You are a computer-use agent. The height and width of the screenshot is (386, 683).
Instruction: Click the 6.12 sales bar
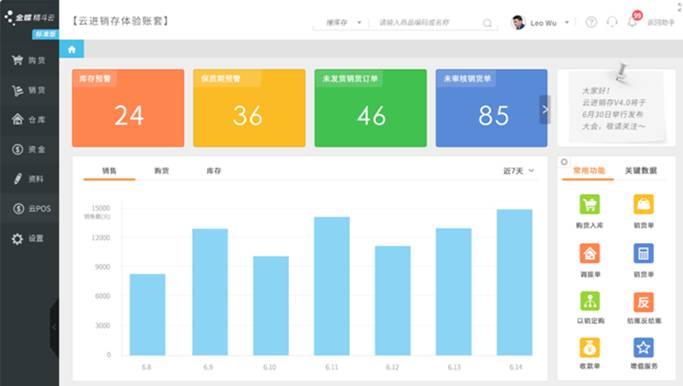tap(392, 301)
